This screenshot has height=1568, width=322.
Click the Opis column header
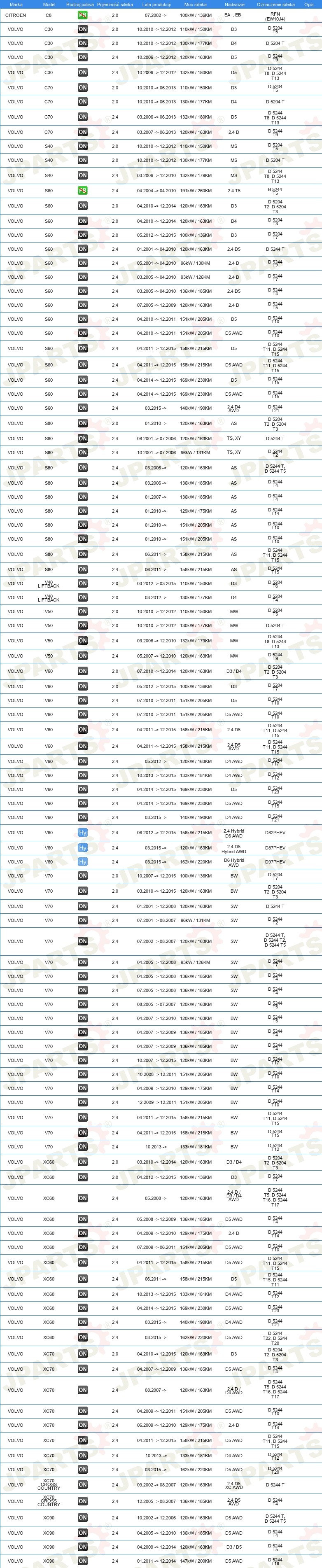[x=308, y=4]
